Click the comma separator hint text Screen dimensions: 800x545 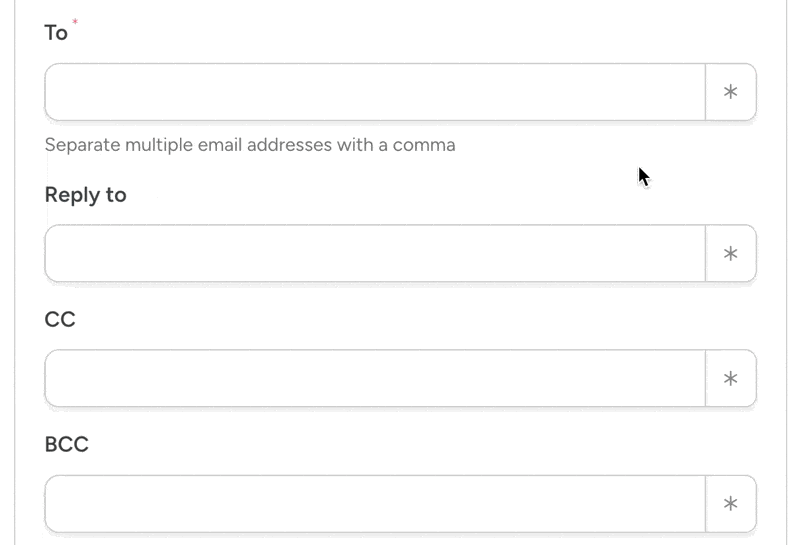click(250, 145)
